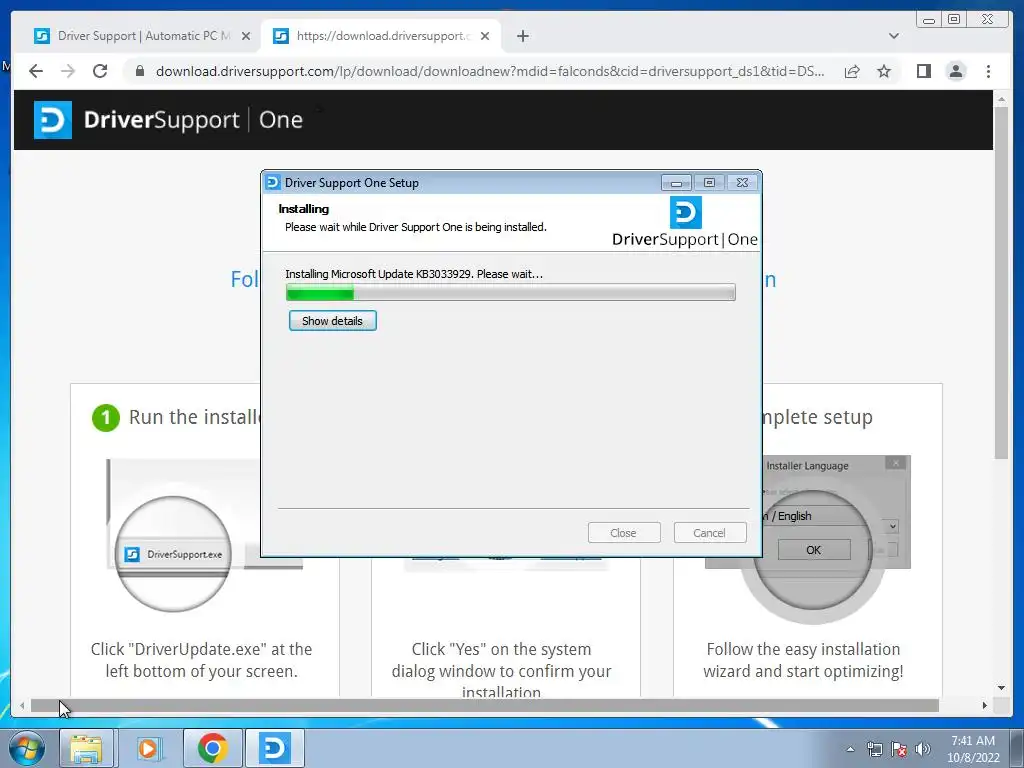Go forward in browser history
This screenshot has height=768, width=1024.
coord(68,71)
